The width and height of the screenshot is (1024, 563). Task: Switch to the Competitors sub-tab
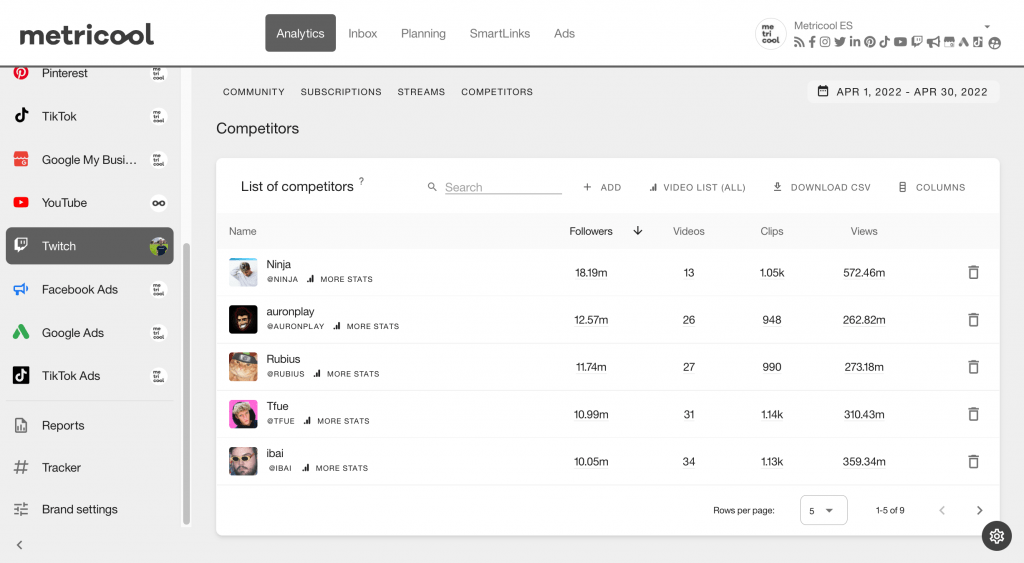497,92
